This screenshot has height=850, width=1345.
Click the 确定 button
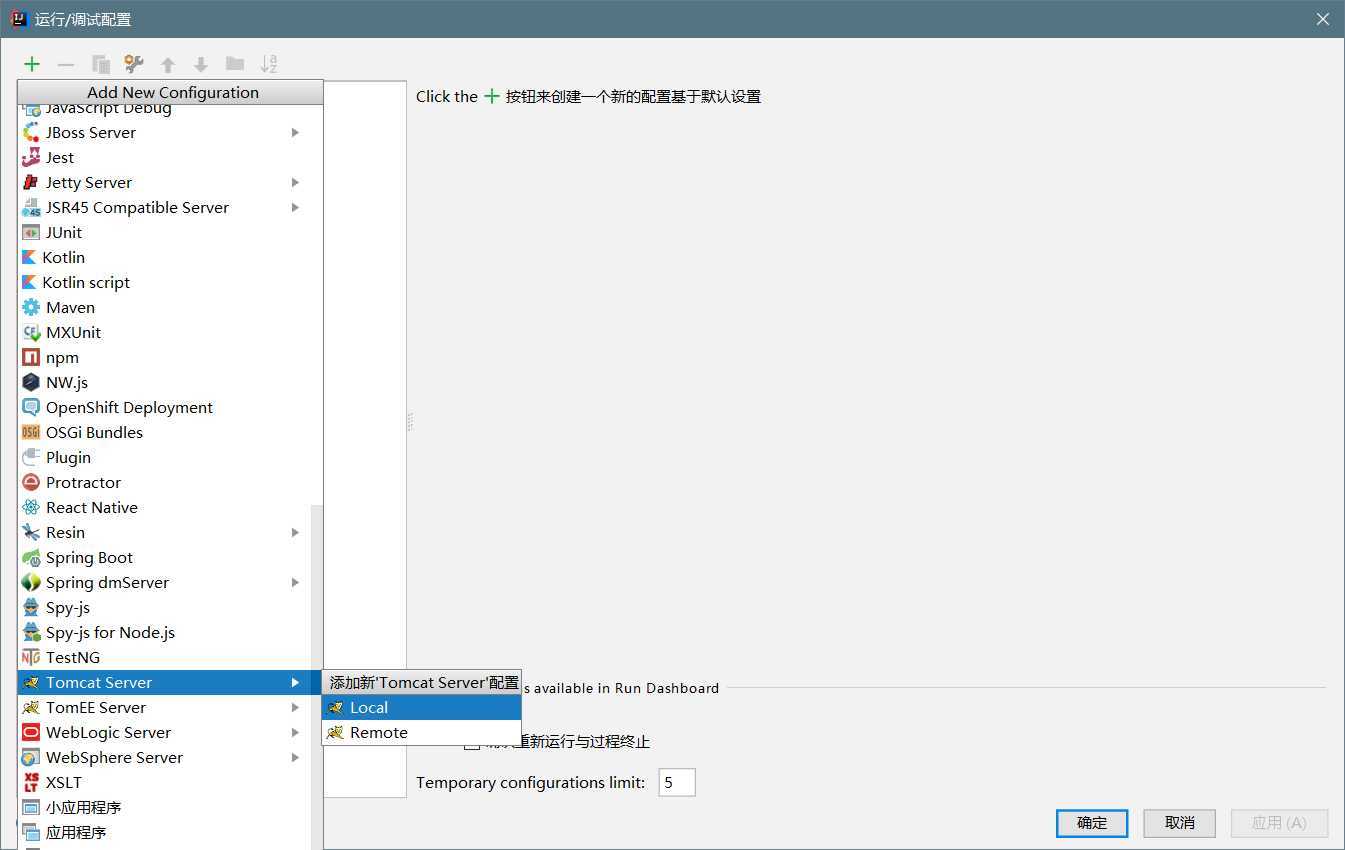[1092, 823]
